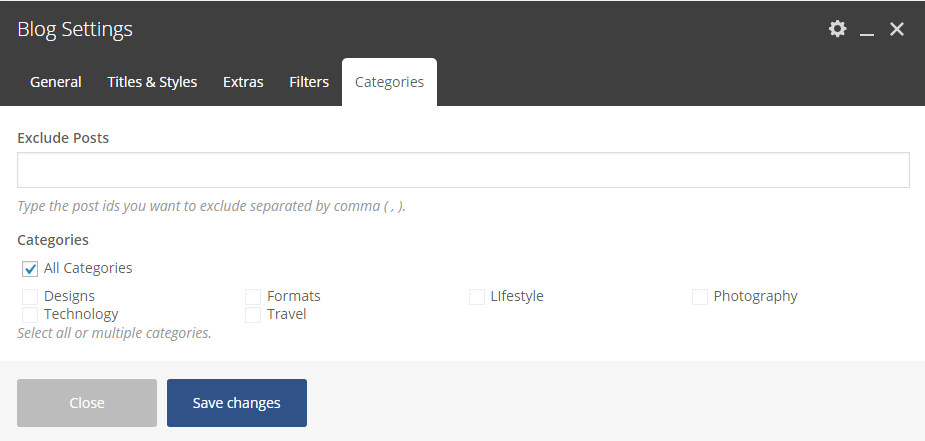The width and height of the screenshot is (925, 441).
Task: Enable the Designs category checkbox
Action: click(x=30, y=297)
